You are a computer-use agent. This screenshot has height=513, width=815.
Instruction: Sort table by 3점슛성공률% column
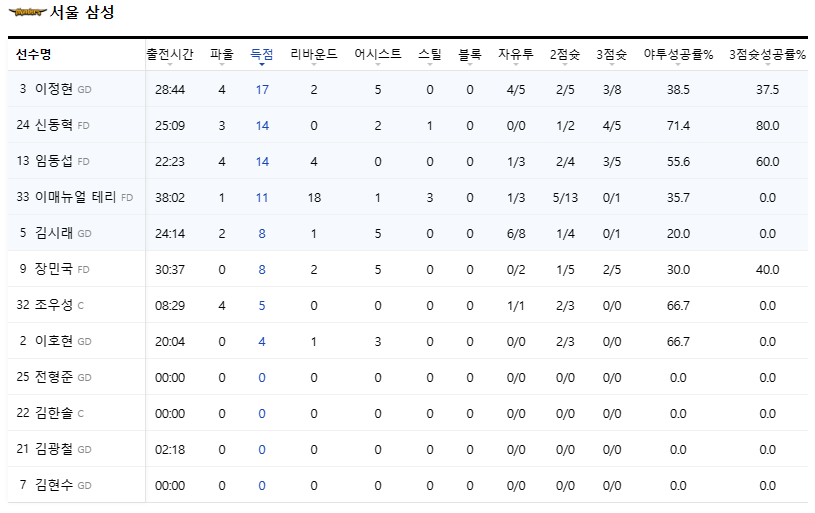(x=768, y=54)
